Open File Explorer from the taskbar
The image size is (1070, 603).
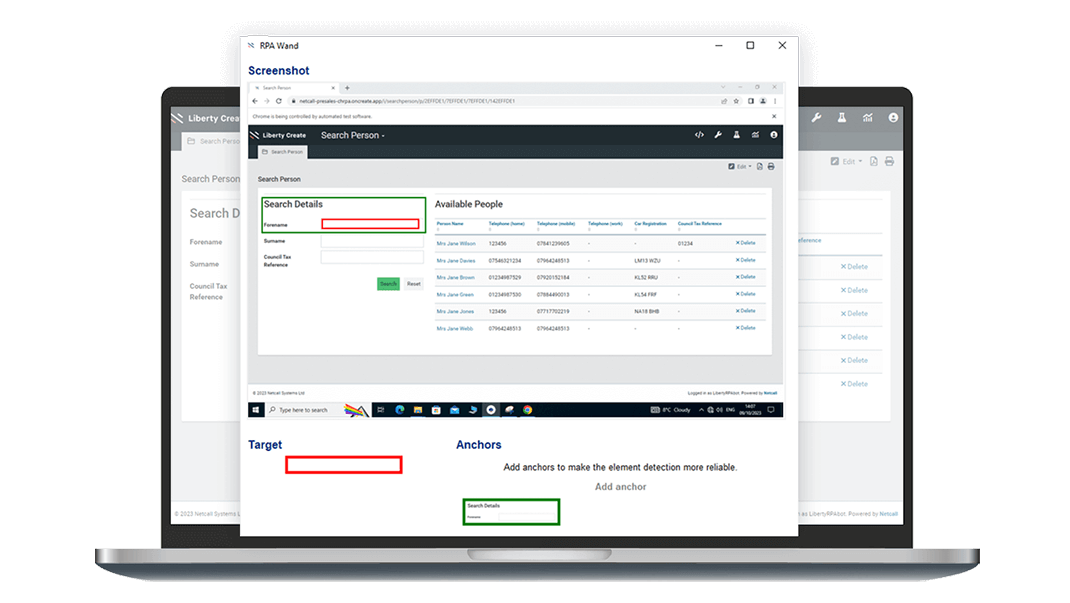tap(418, 410)
